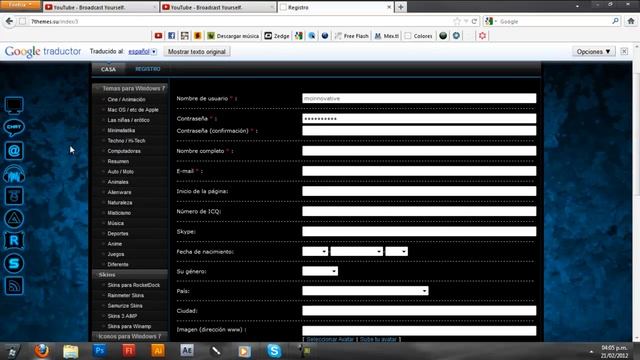Open Skins para RocketDock link

pos(133,285)
